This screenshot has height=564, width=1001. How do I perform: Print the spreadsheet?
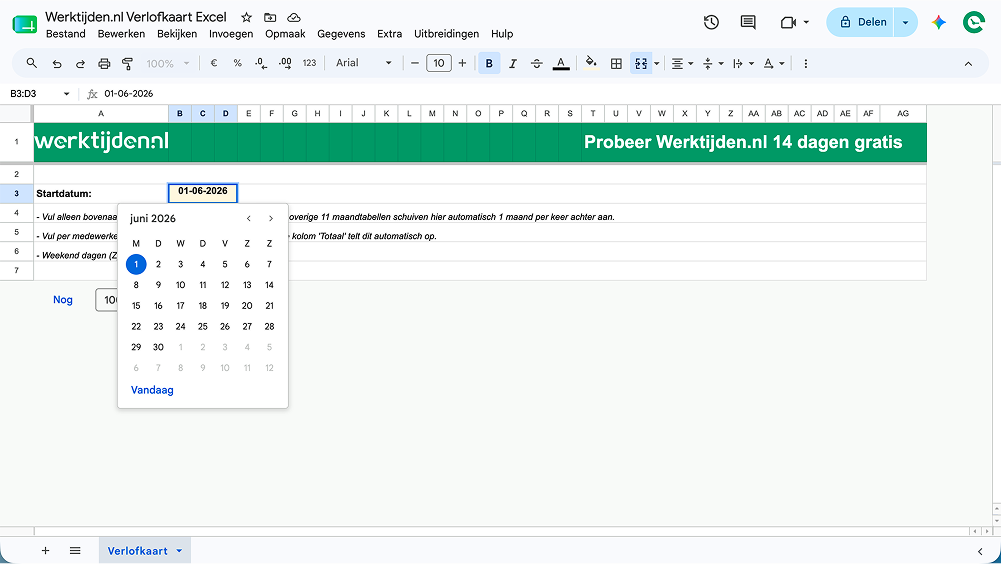point(104,63)
